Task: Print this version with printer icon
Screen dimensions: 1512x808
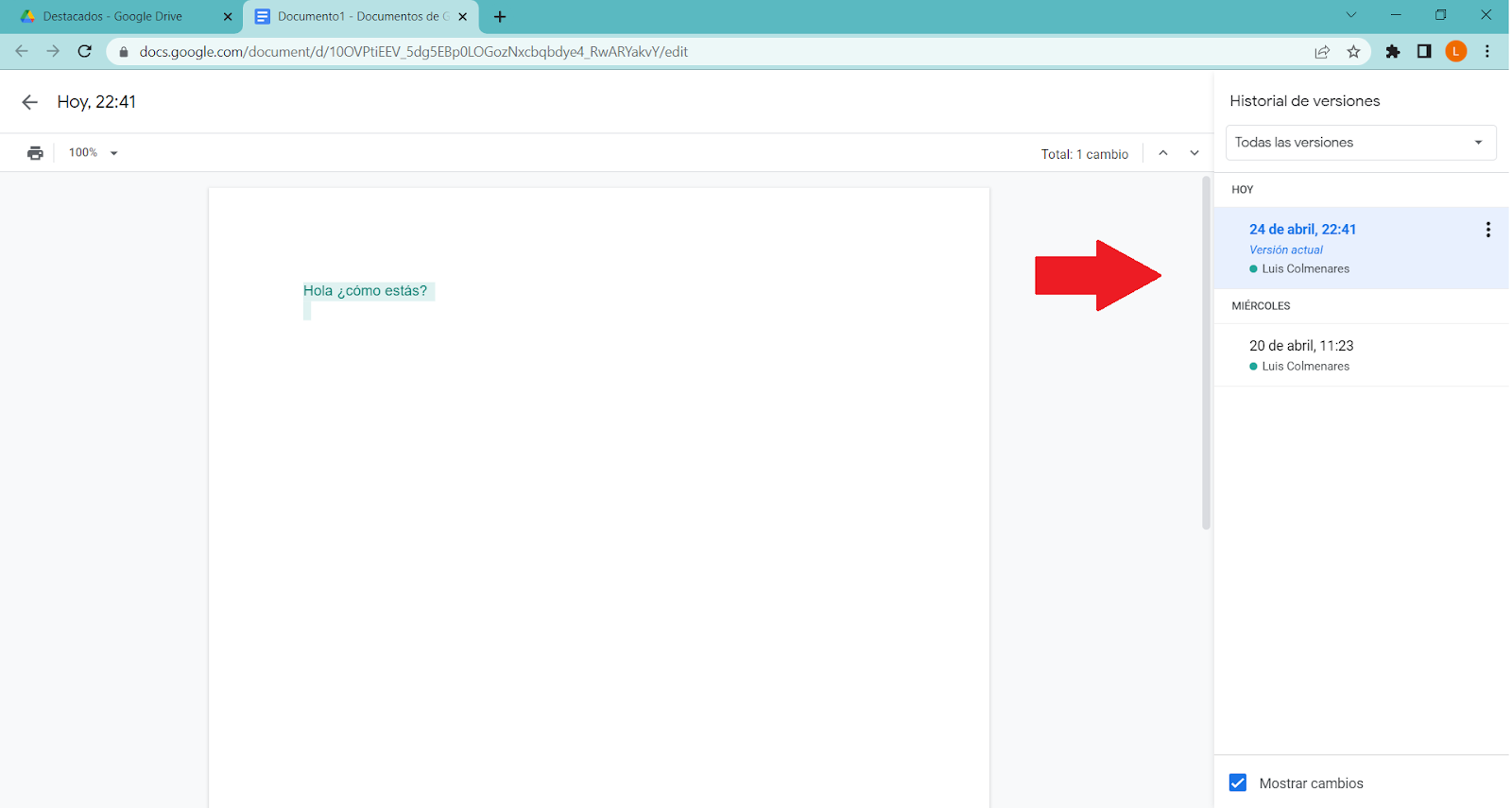Action: click(35, 153)
